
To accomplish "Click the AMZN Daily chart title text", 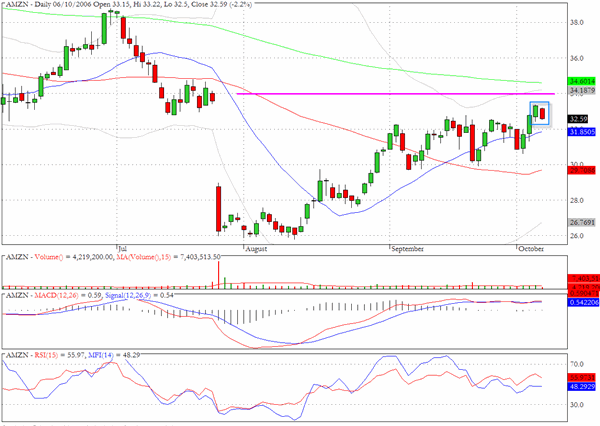I will pyautogui.click(x=129, y=5).
